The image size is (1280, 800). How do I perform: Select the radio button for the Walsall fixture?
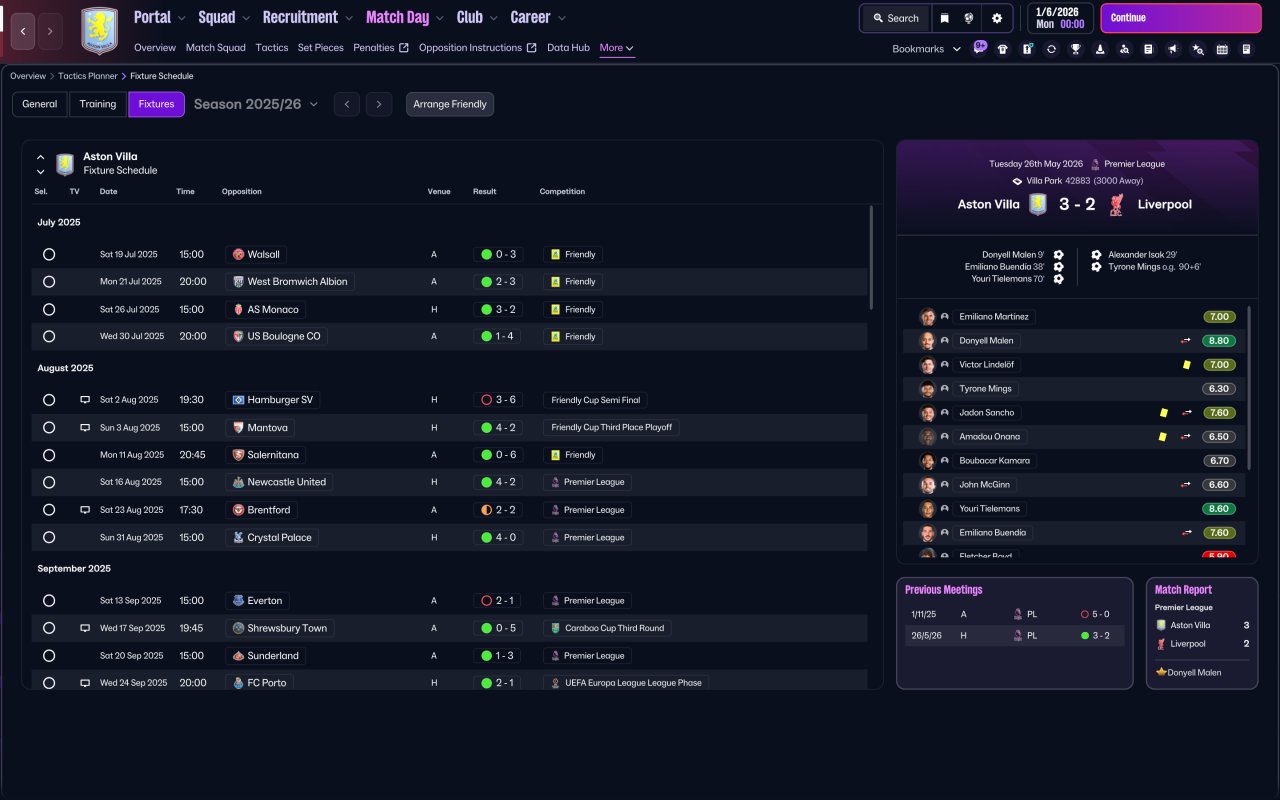tap(49, 255)
